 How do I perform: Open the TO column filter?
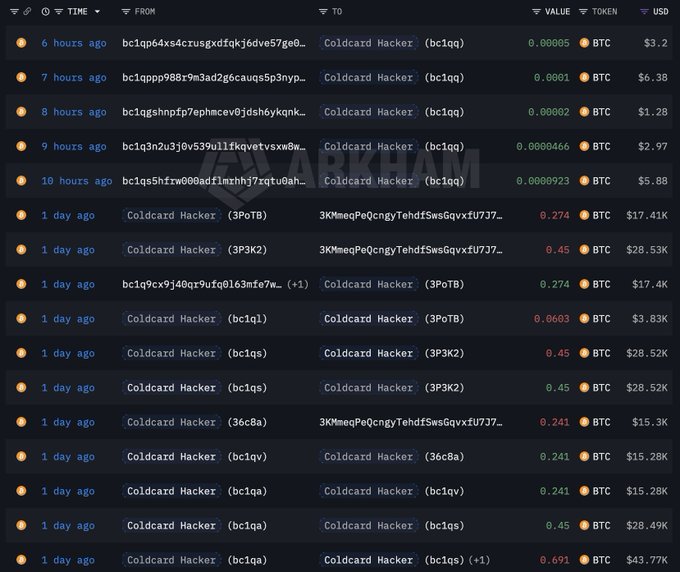pyautogui.click(x=323, y=12)
